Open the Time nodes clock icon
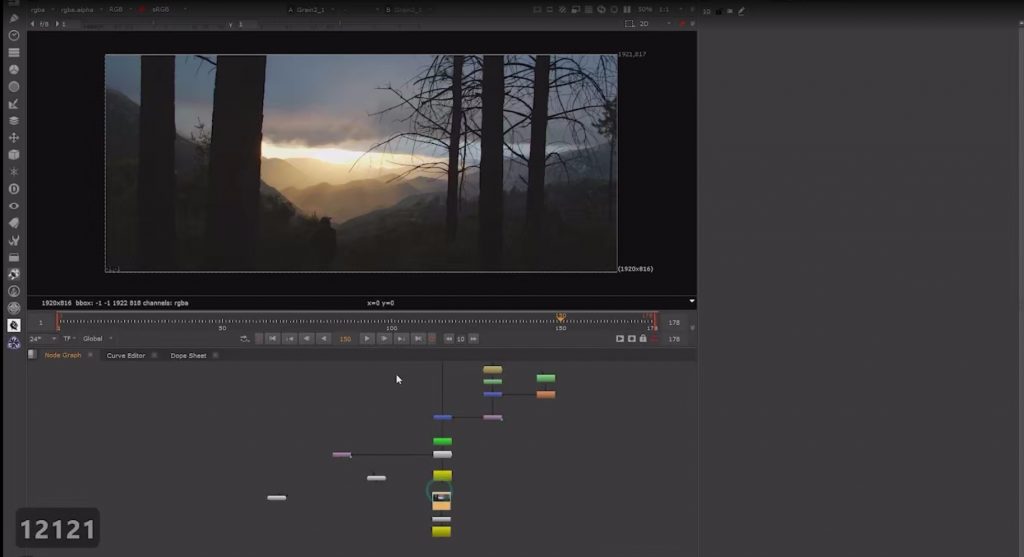This screenshot has width=1024, height=557. [x=14, y=35]
